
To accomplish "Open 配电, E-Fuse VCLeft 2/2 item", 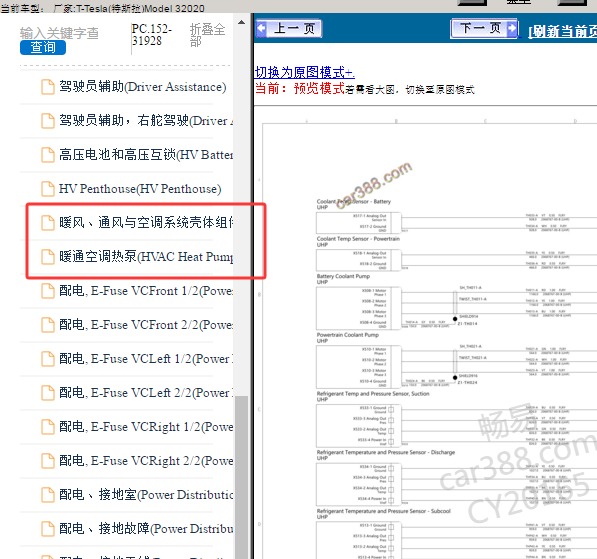I will [x=146, y=393].
